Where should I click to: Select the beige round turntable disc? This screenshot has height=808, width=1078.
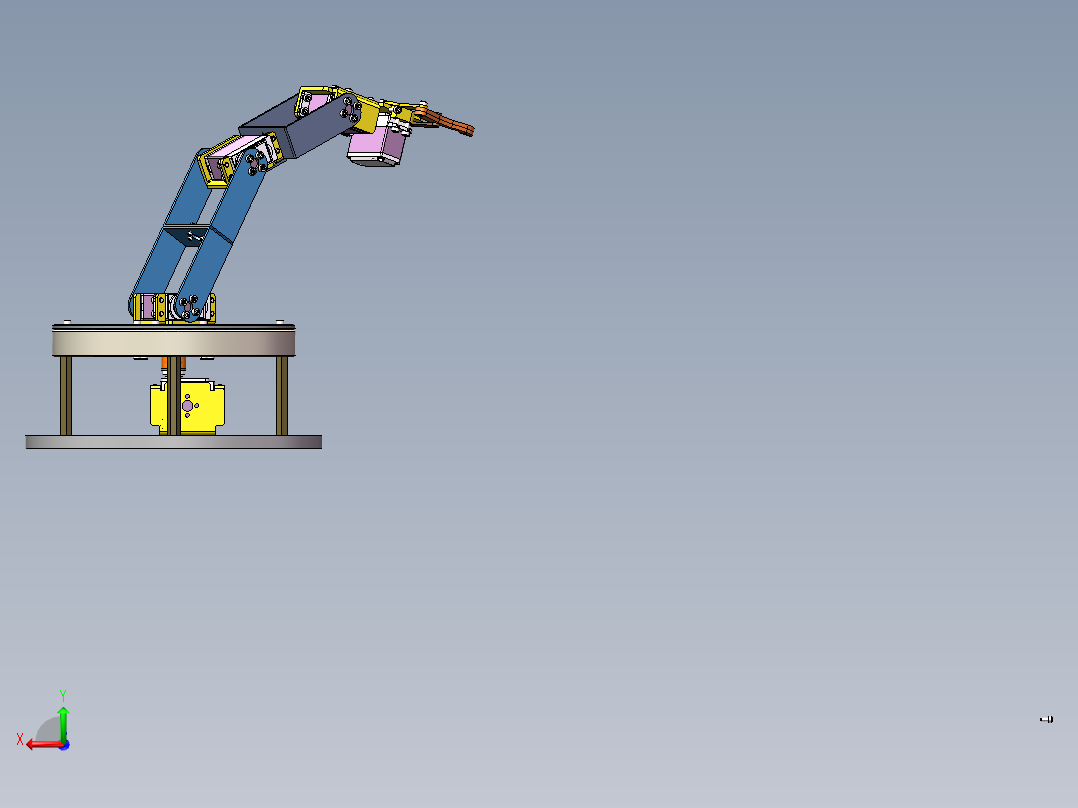coord(173,342)
